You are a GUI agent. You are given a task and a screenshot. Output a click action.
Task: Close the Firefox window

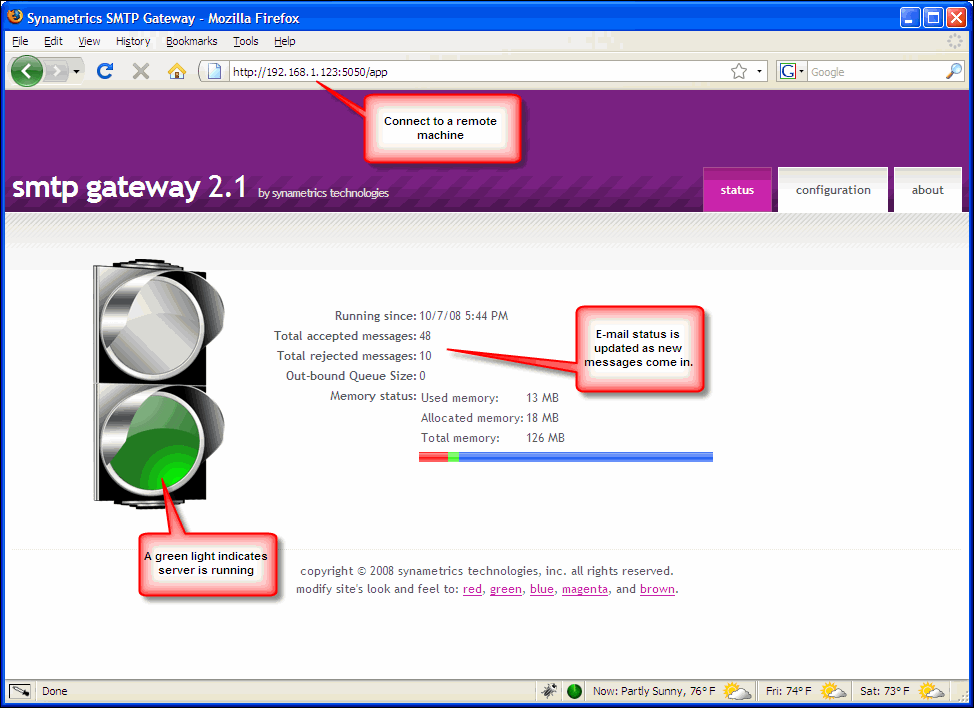(x=956, y=17)
